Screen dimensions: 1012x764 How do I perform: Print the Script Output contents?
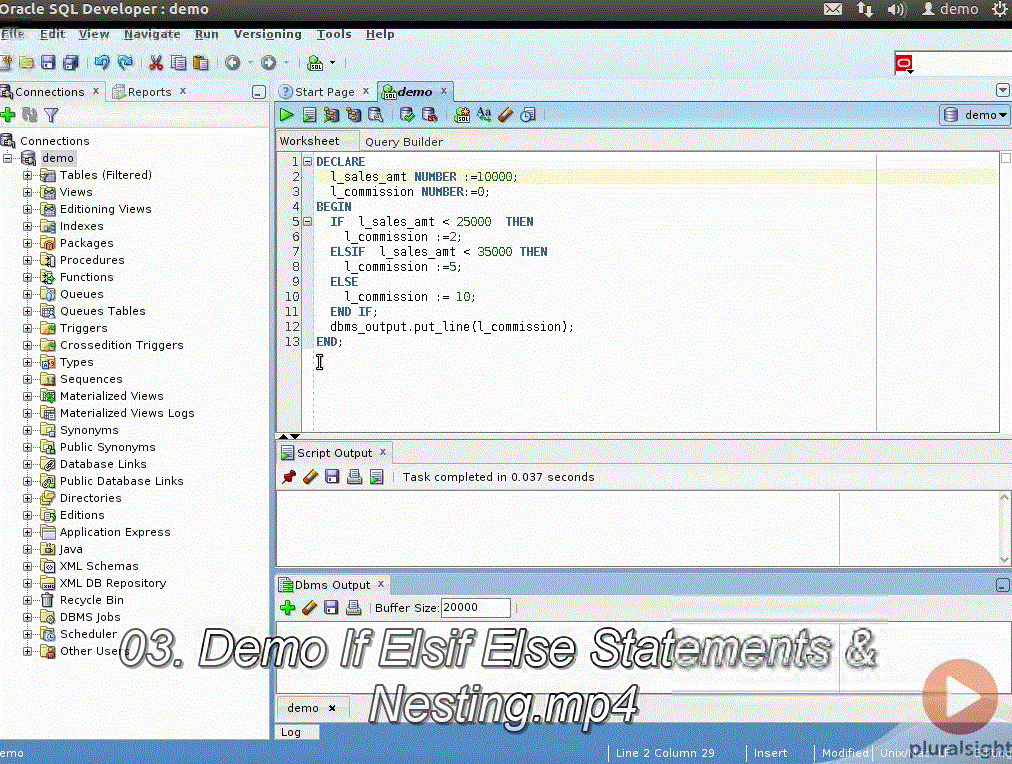click(354, 477)
